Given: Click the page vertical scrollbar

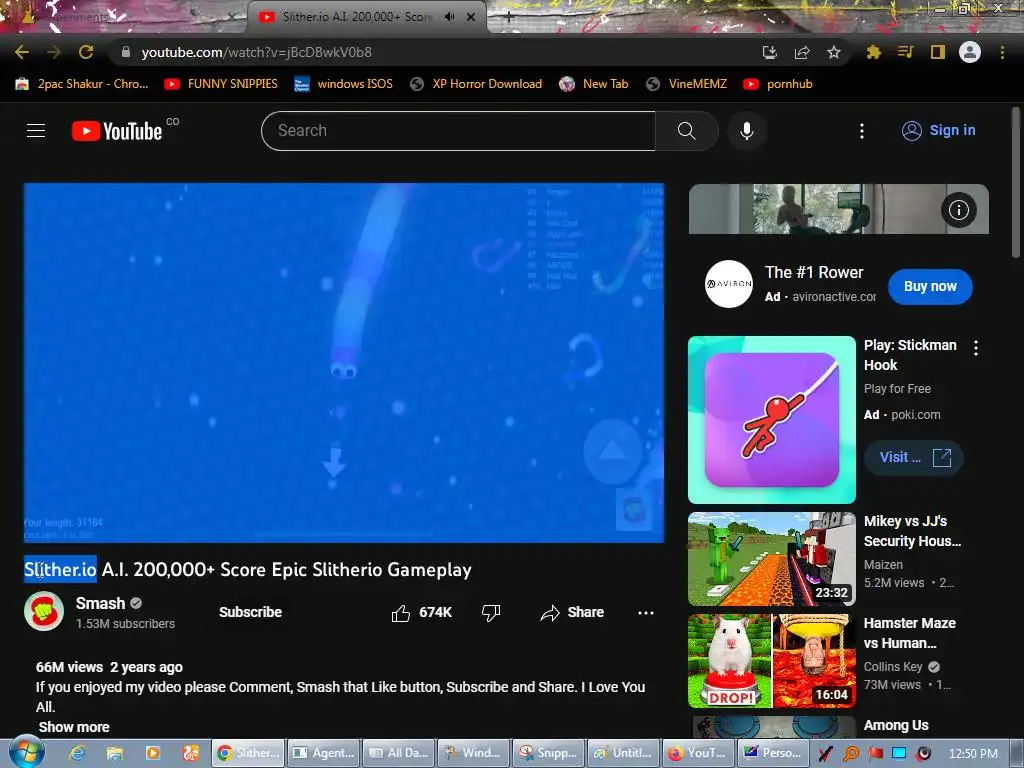Looking at the screenshot, I should 1016,183.
